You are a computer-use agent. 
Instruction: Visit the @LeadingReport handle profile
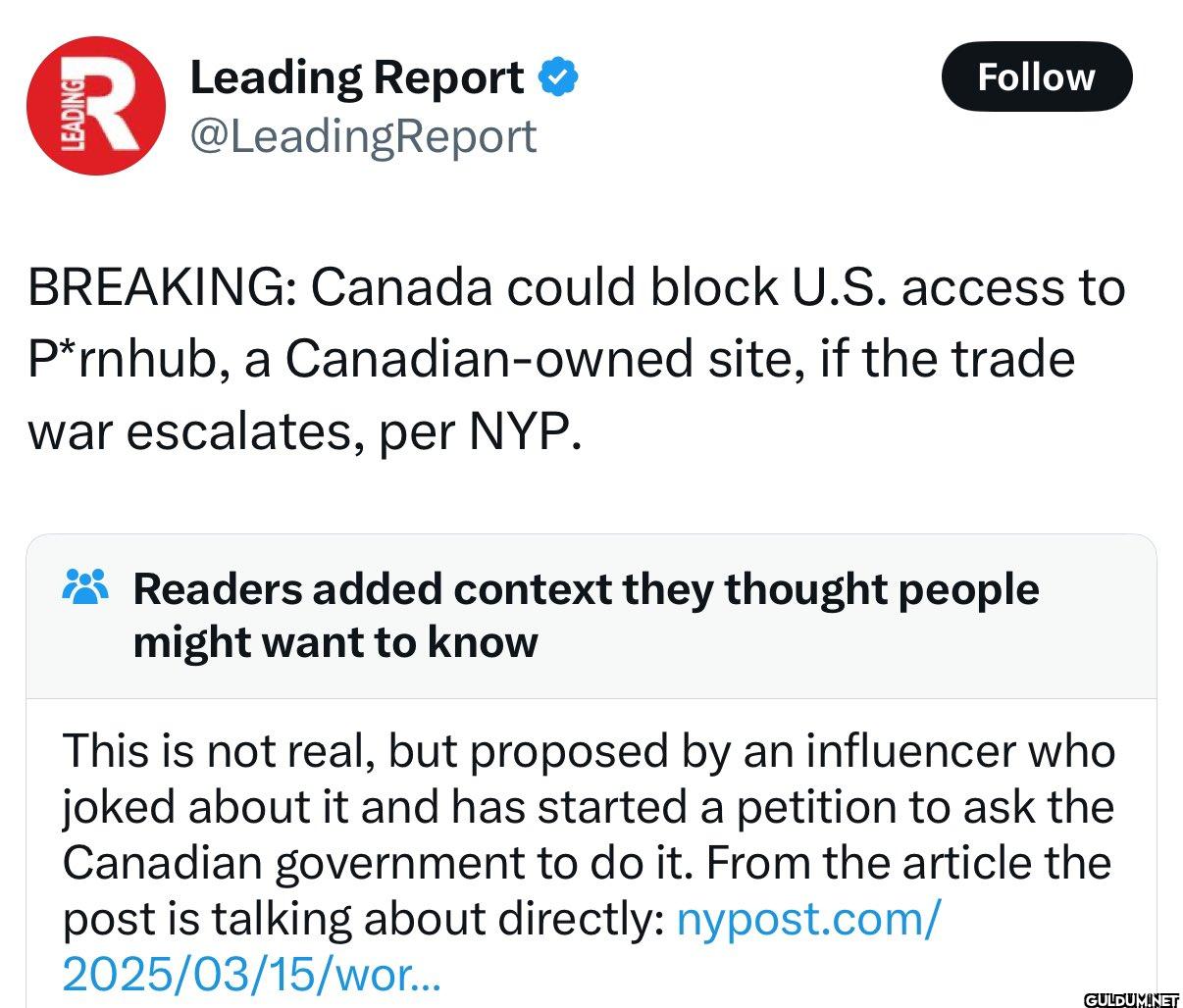click(x=363, y=135)
